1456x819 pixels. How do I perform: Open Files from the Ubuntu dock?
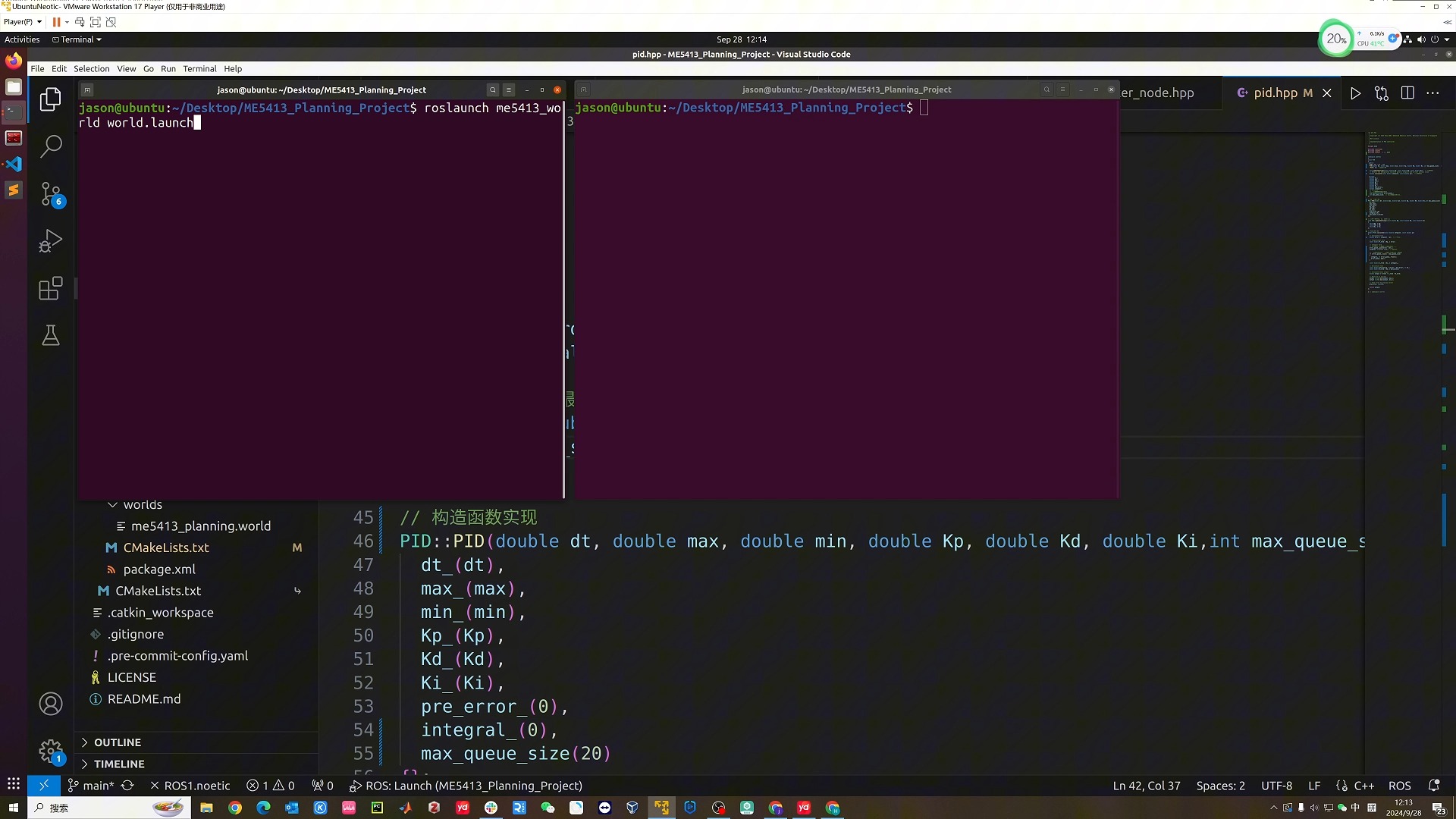[x=14, y=86]
